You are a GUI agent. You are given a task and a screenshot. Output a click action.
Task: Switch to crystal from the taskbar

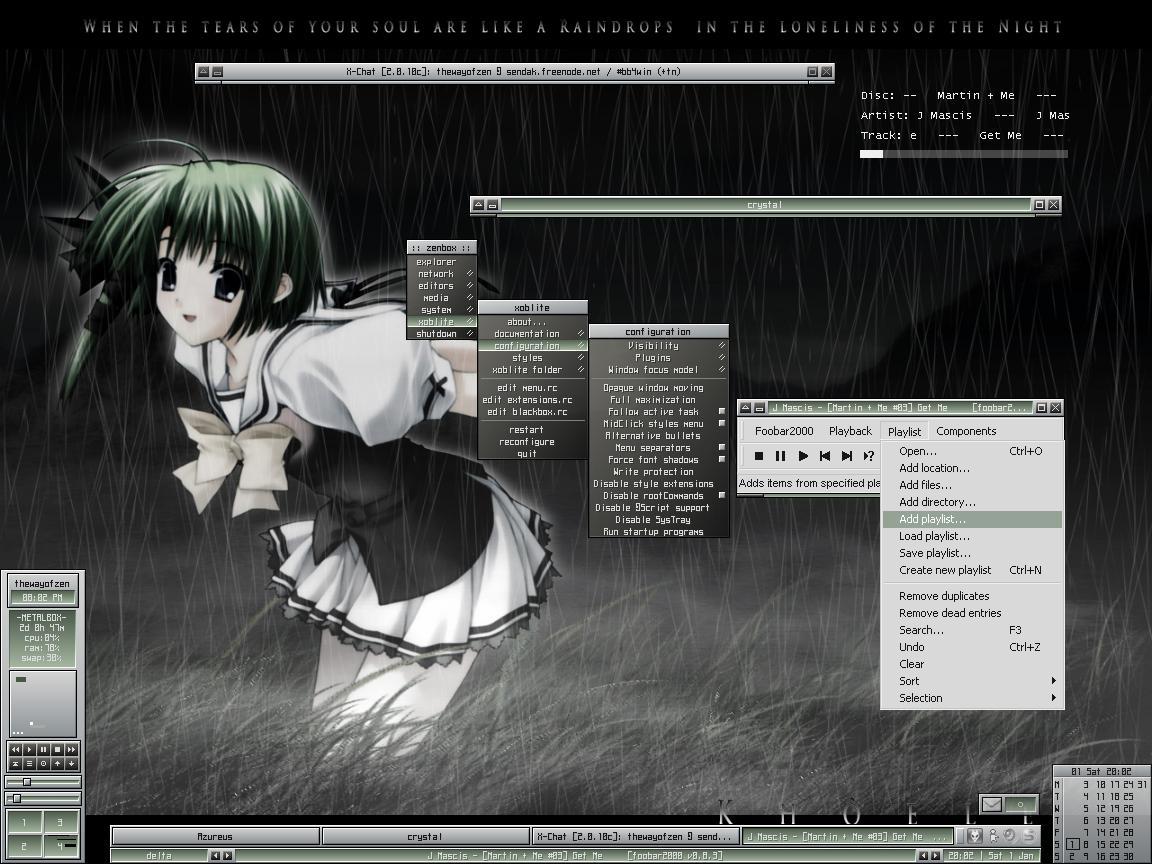[425, 836]
